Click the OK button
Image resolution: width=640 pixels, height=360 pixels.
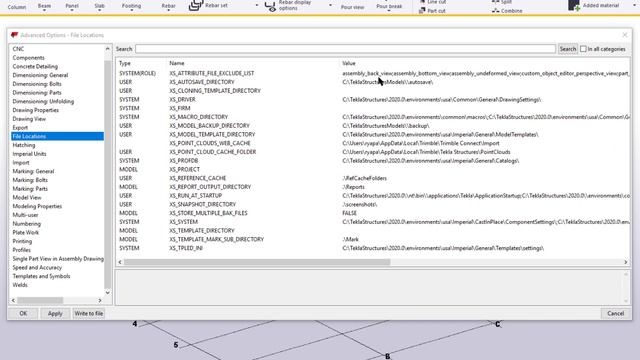click(23, 313)
